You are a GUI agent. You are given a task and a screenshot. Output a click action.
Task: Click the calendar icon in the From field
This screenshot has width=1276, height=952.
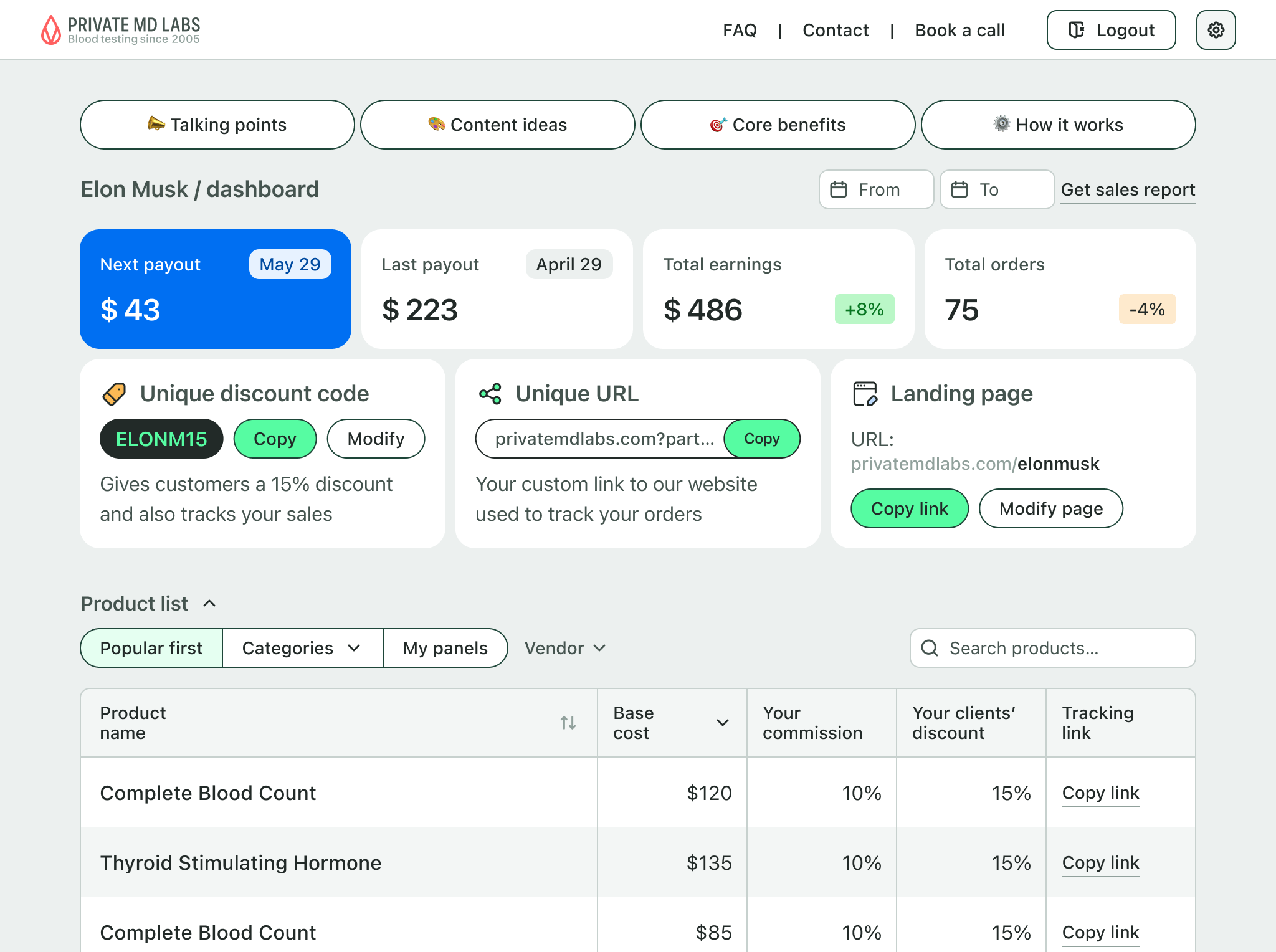pyautogui.click(x=838, y=189)
